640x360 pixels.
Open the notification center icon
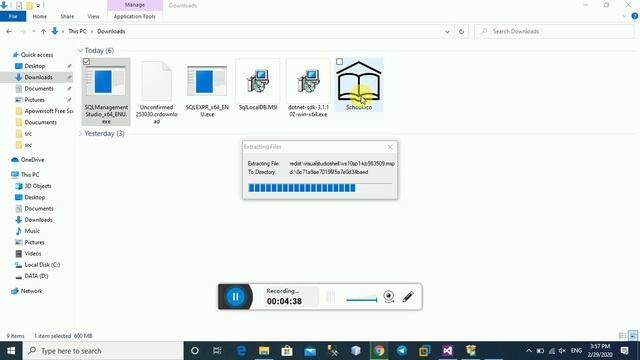click(x=625, y=351)
